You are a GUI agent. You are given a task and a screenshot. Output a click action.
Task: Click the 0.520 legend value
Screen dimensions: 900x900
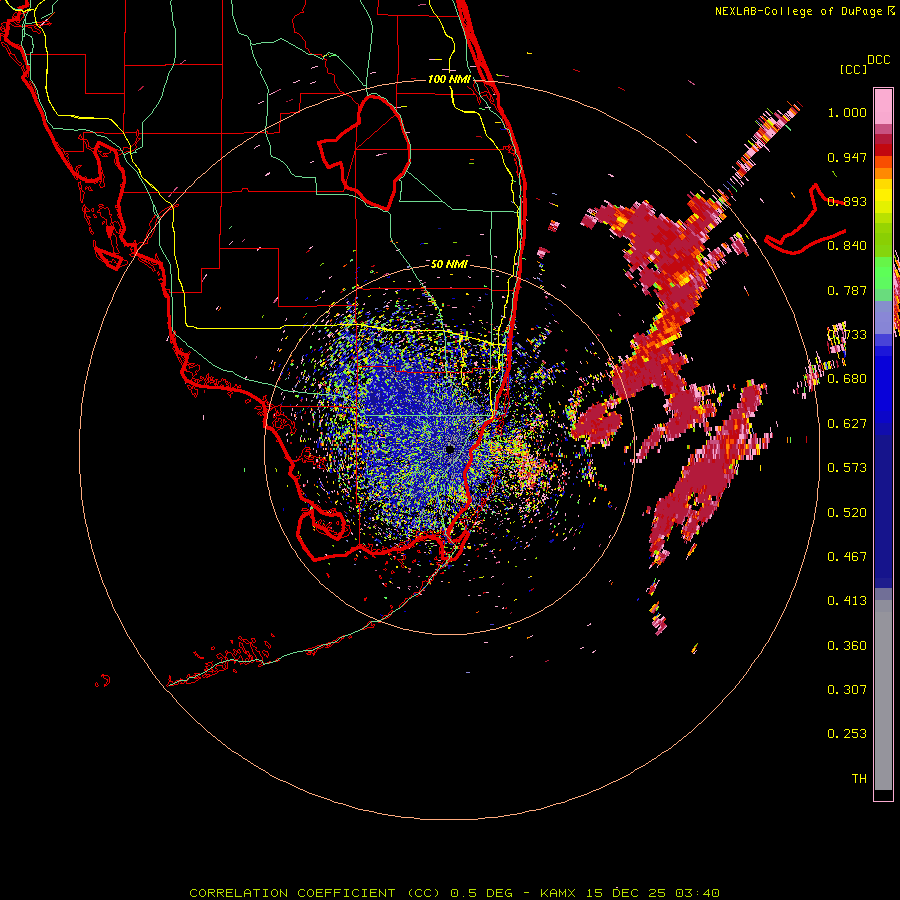tap(847, 513)
